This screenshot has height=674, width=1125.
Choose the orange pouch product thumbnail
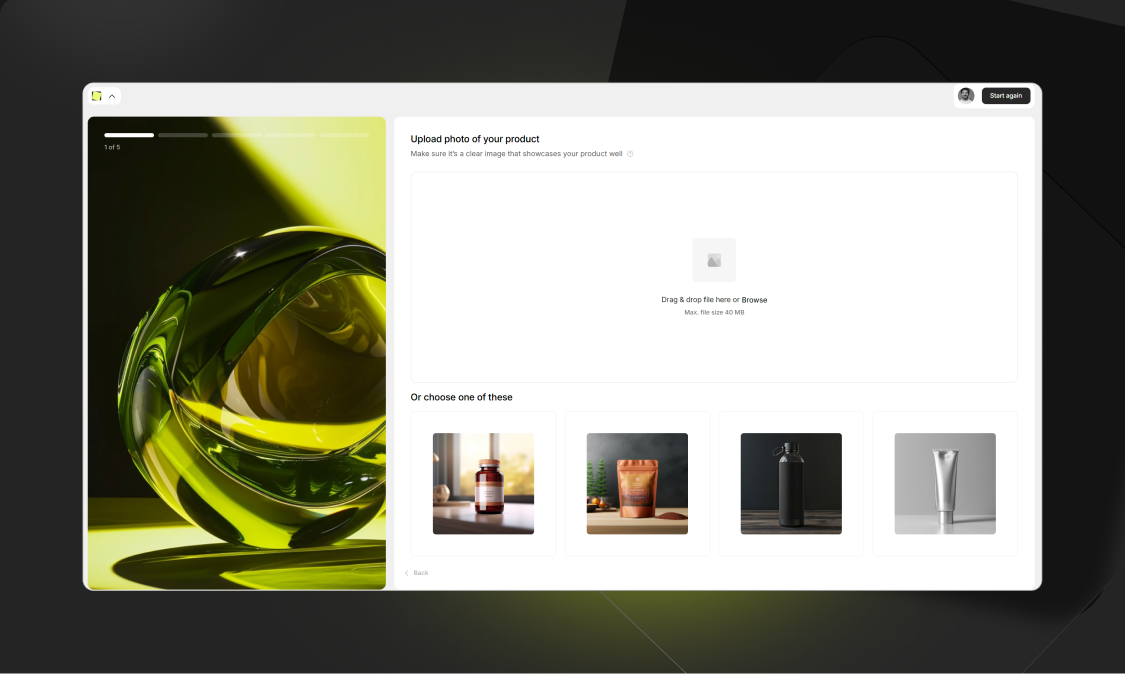[x=637, y=483]
